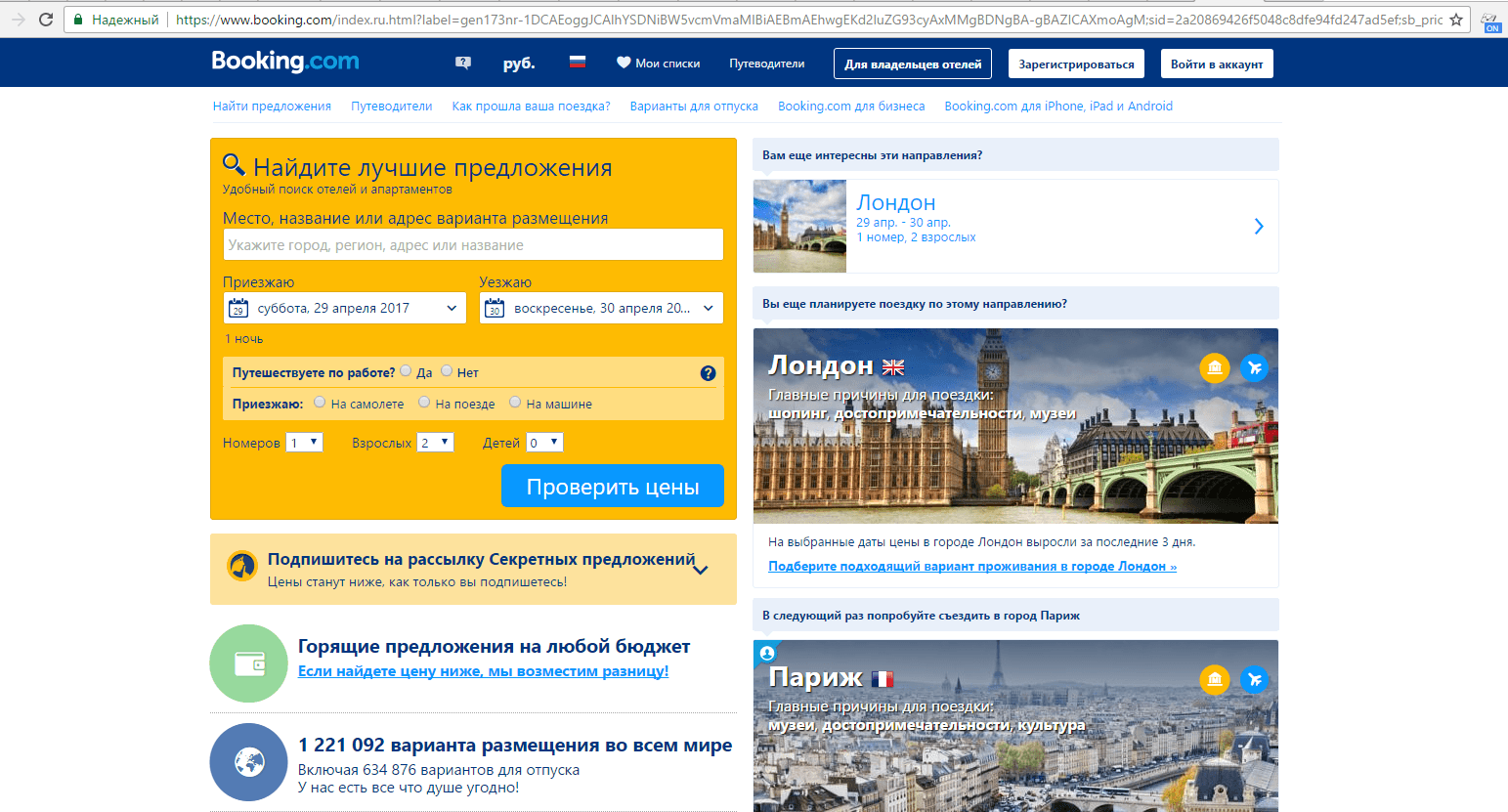Image resolution: width=1508 pixels, height=812 pixels.
Task: Click the Зарегистрироваться button
Action: tap(1076, 64)
